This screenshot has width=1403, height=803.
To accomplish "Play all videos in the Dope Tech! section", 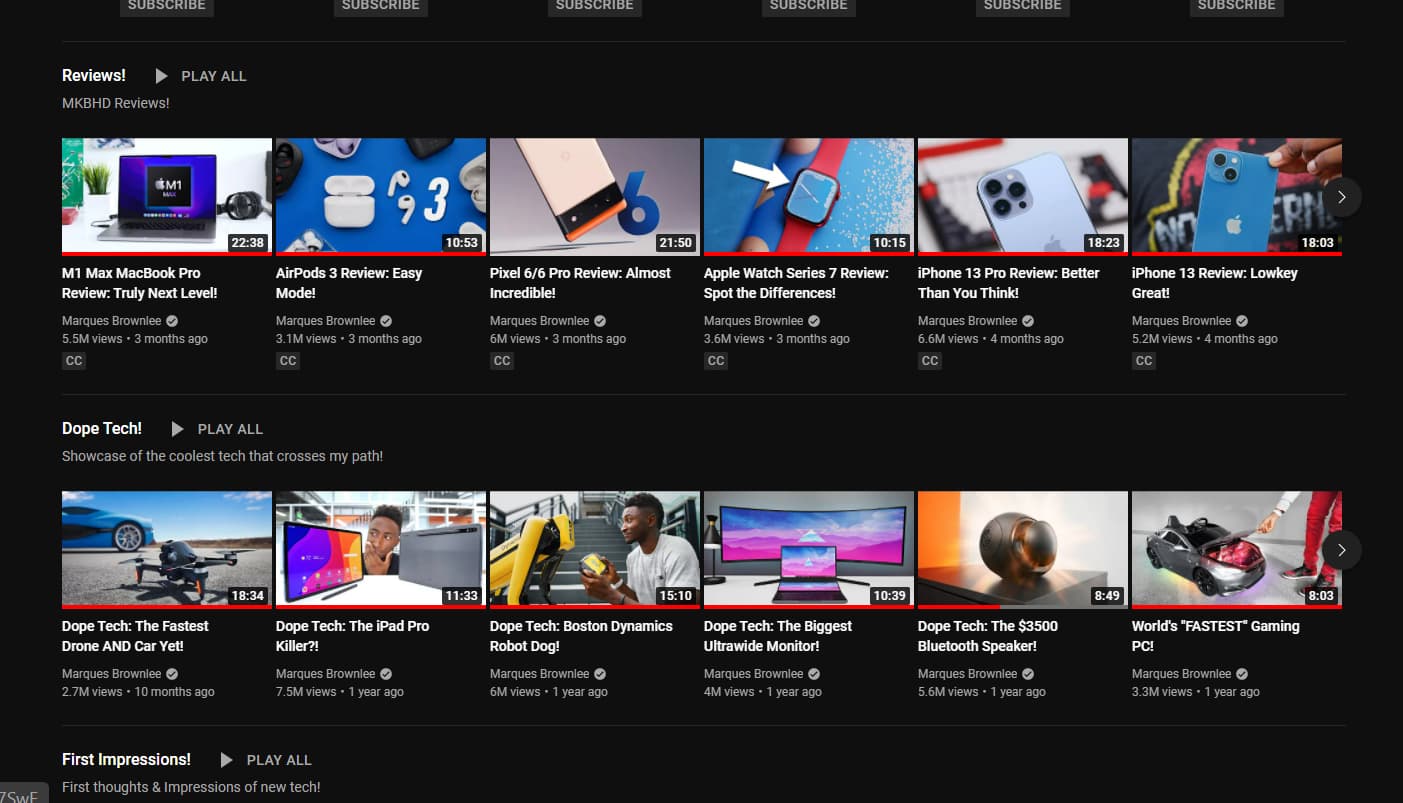I will pos(216,429).
